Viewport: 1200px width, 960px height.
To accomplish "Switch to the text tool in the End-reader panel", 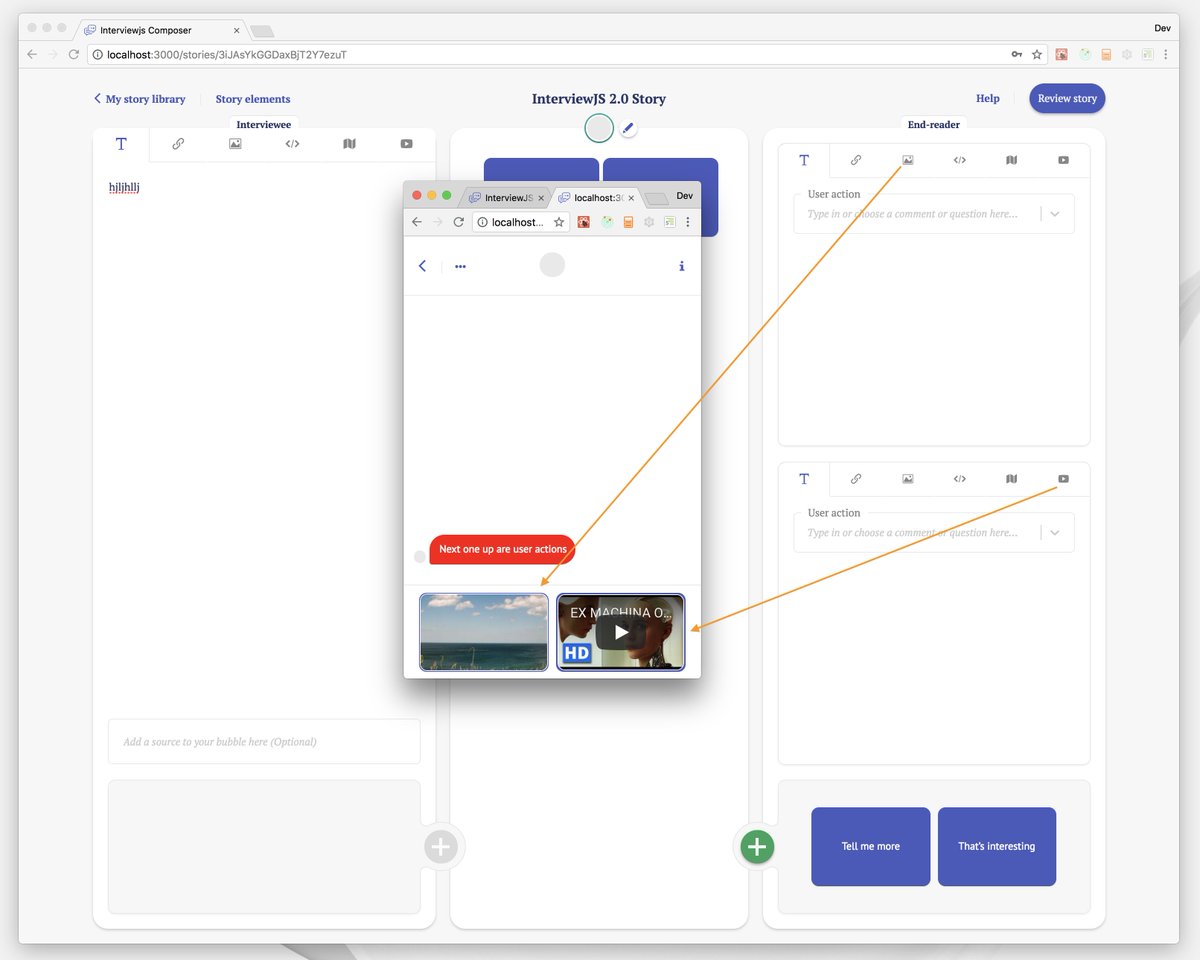I will click(804, 160).
